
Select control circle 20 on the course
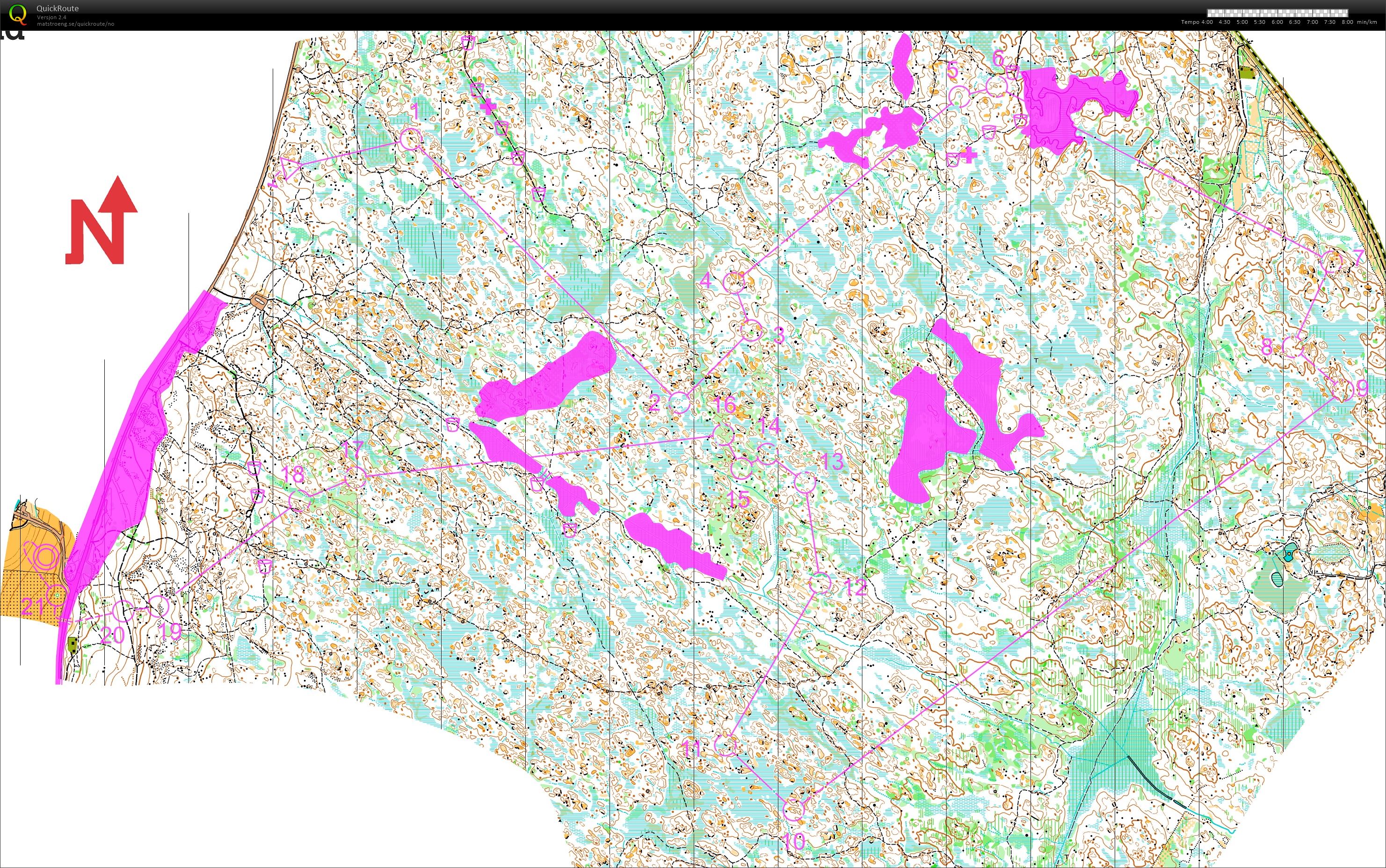point(123,611)
